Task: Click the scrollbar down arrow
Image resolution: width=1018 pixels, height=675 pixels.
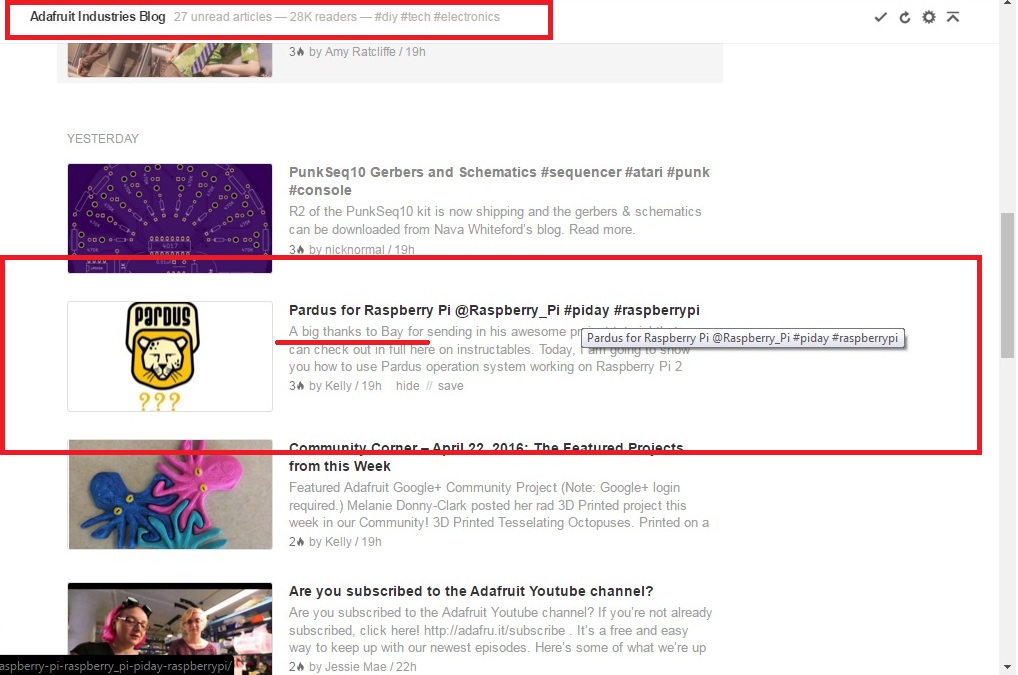Action: (x=1007, y=667)
